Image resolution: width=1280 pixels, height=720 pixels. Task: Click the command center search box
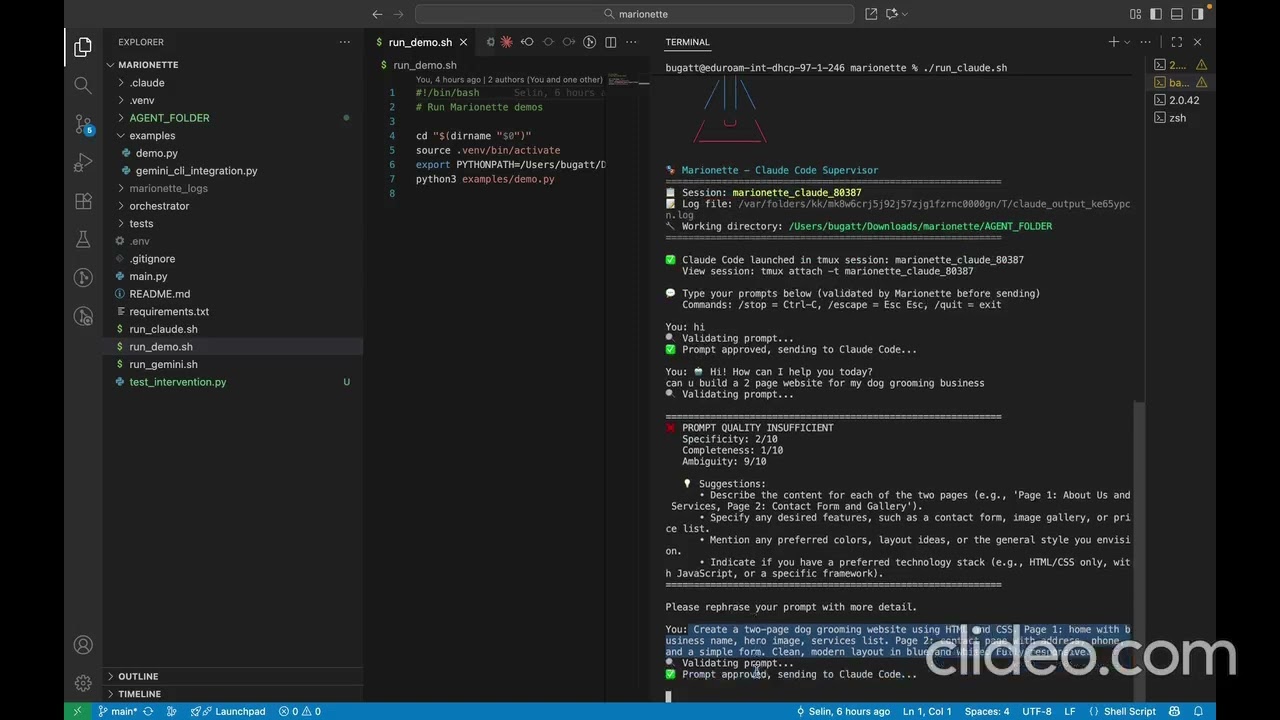(x=635, y=14)
